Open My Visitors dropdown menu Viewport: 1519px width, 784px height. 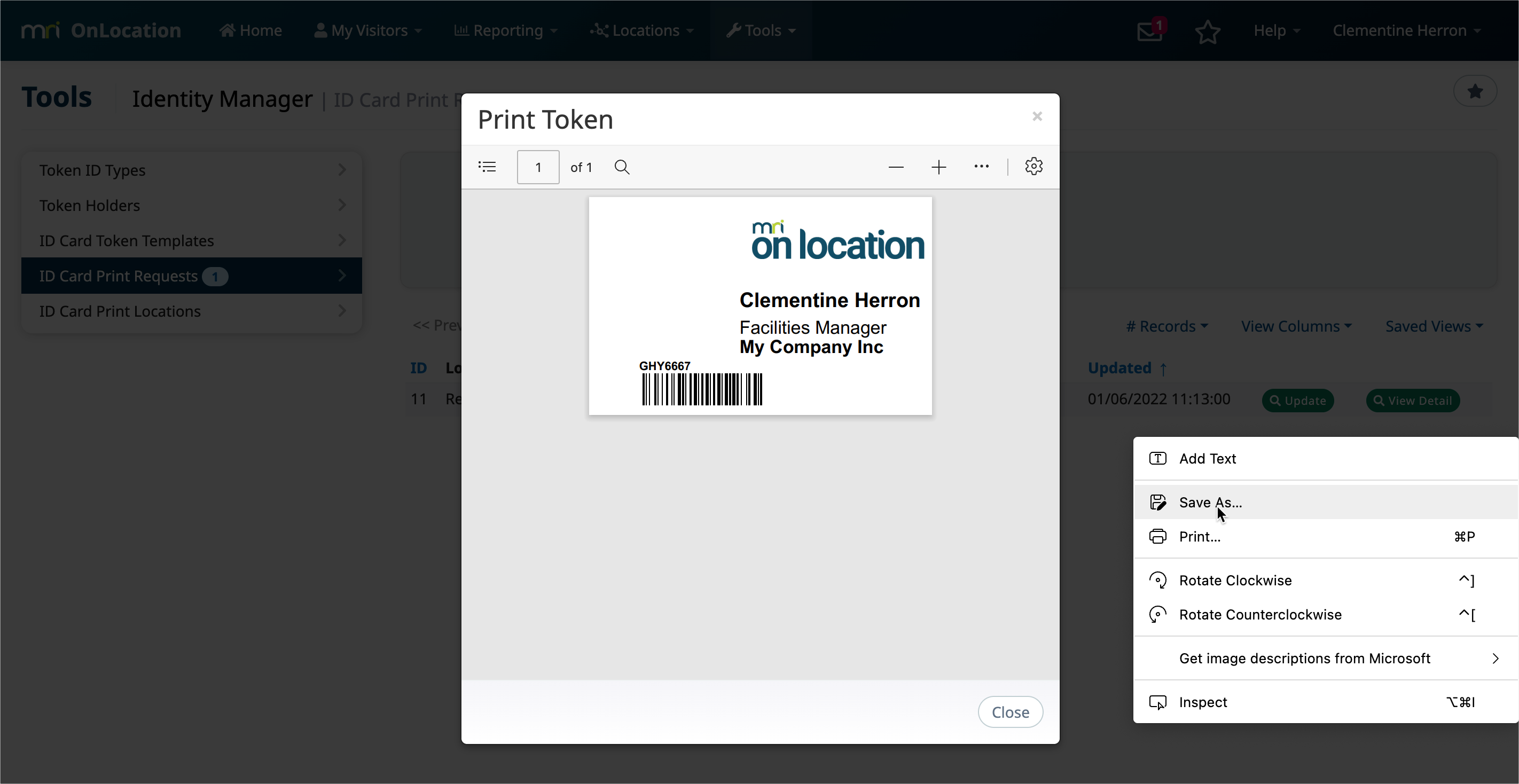click(x=368, y=30)
